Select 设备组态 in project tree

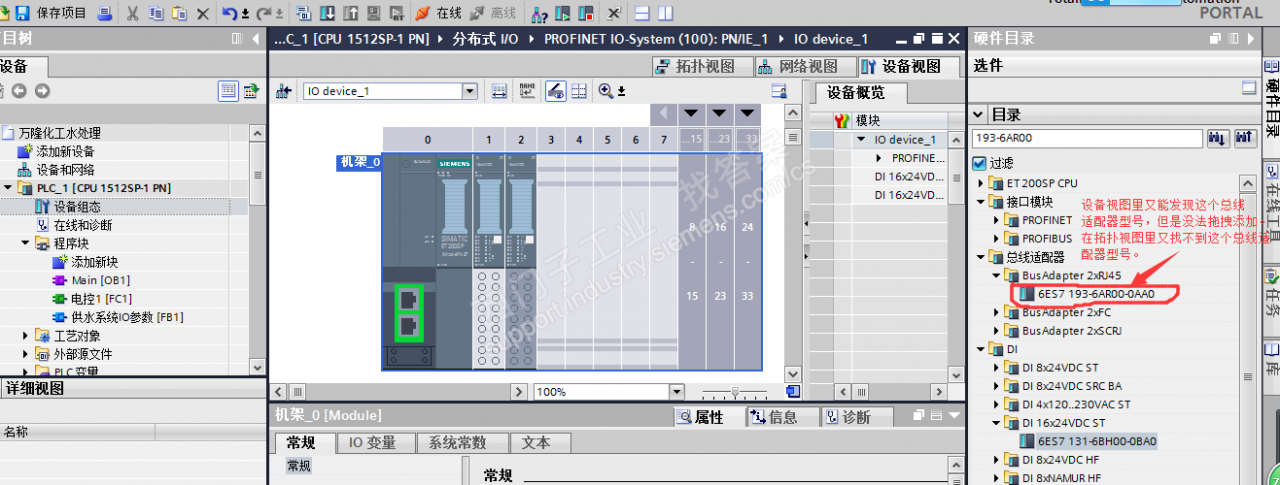click(x=77, y=207)
